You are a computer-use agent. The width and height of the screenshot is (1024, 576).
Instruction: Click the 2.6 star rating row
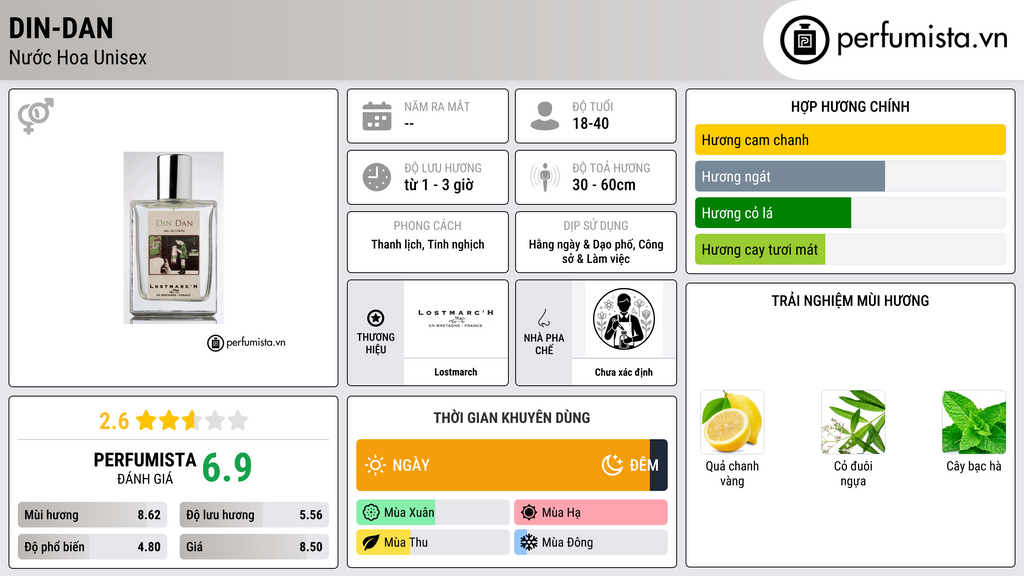[x=173, y=421]
